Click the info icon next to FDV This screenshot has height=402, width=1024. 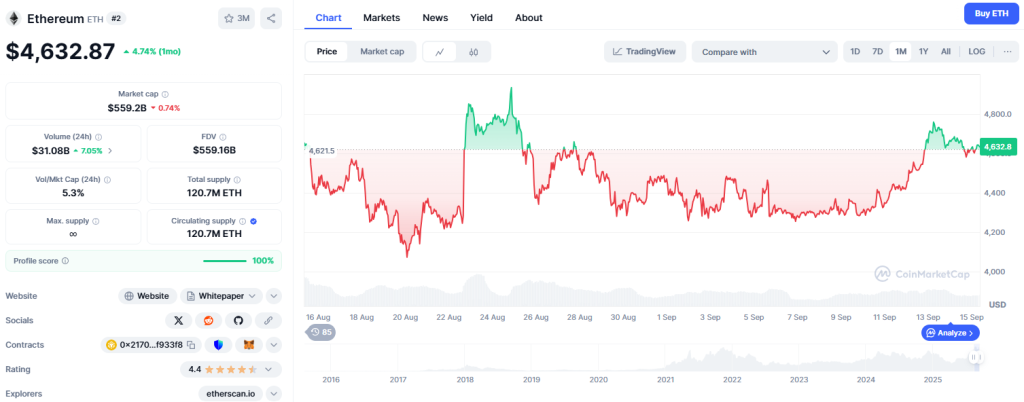(223, 138)
